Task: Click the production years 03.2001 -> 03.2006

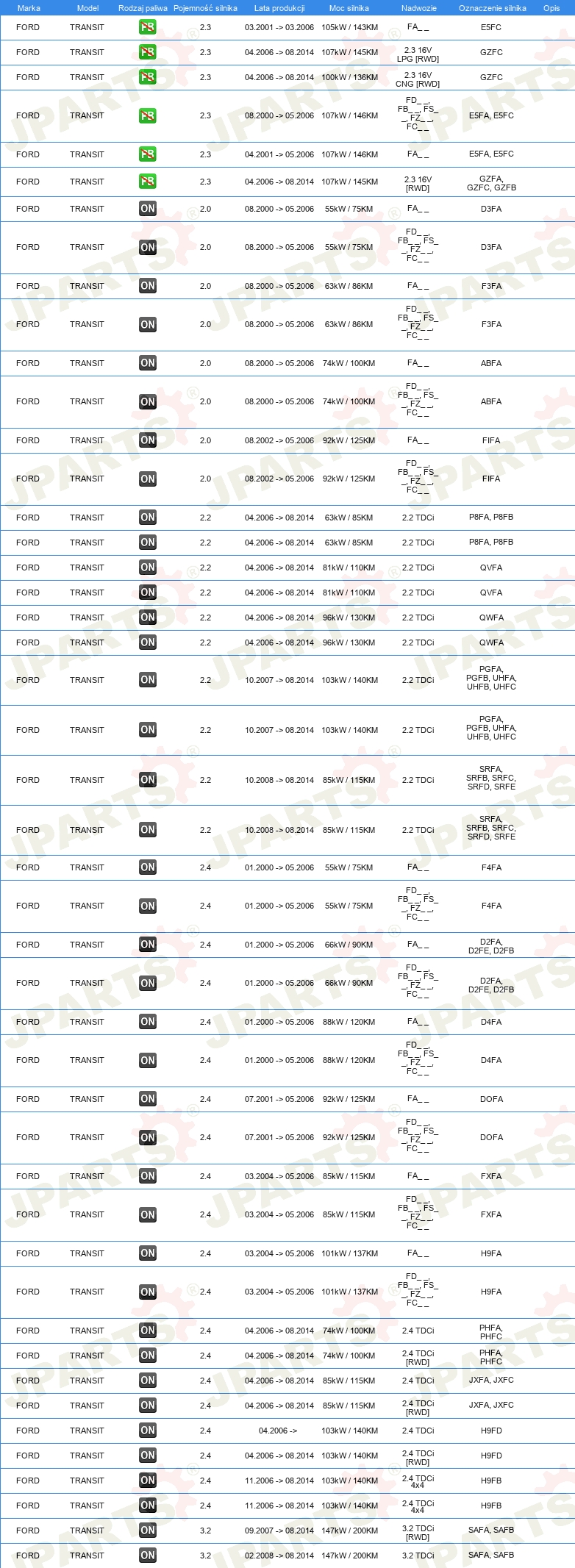Action: click(279, 27)
